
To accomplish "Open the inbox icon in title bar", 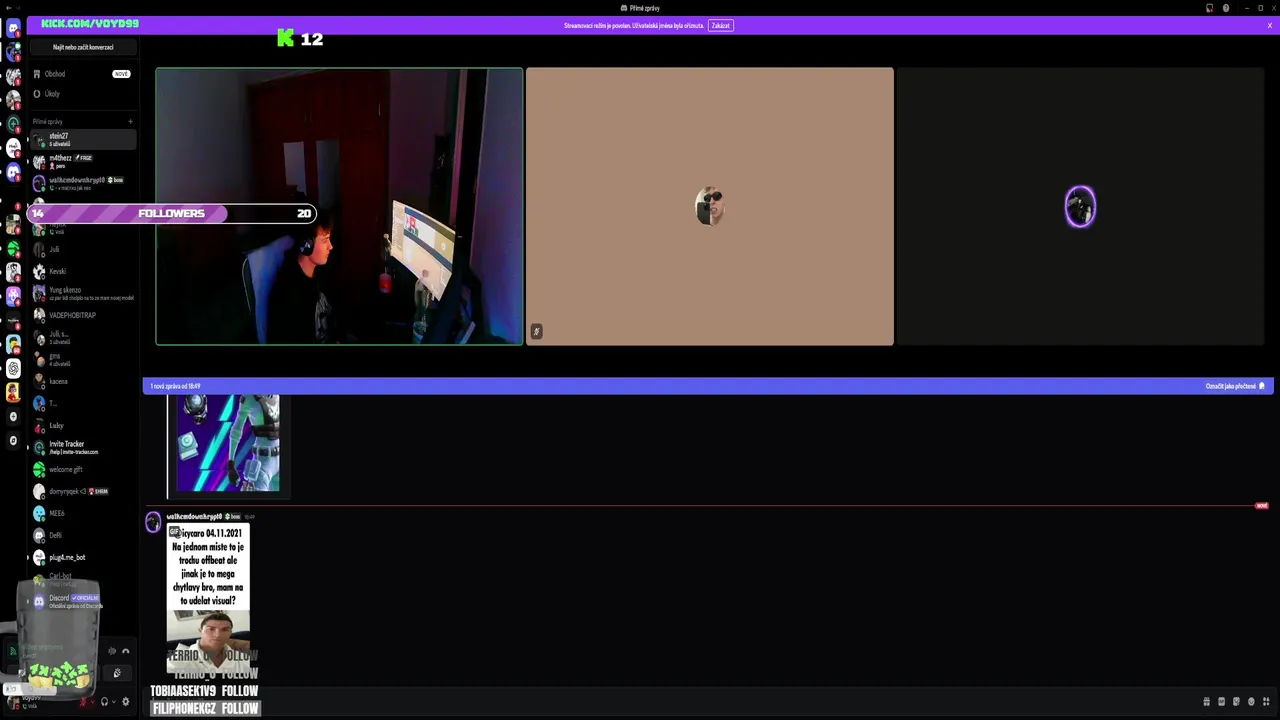I will 1209,8.
